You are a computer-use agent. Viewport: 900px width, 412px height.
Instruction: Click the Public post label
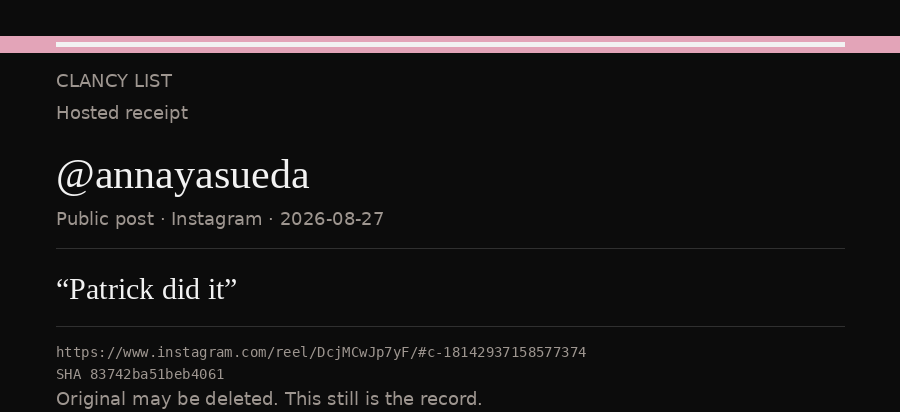105,219
